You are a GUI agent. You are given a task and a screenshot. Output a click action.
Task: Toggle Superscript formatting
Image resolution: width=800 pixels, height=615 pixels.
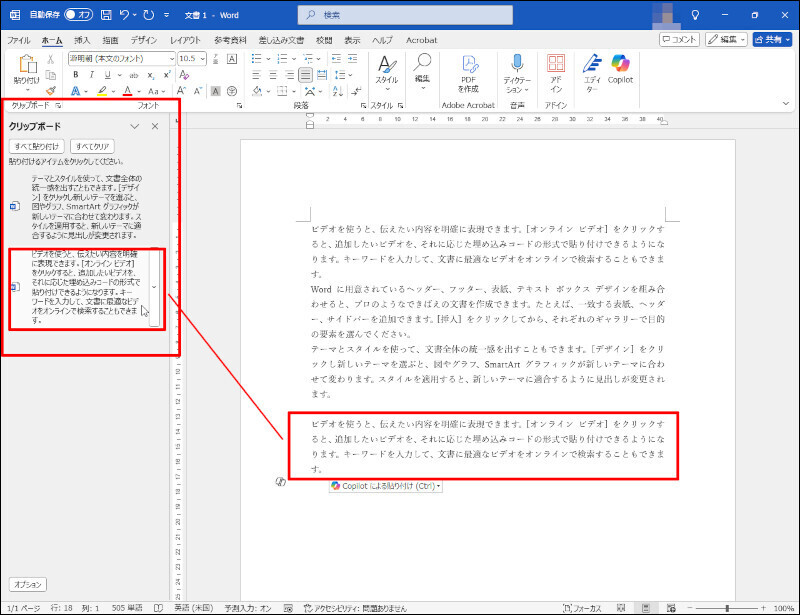point(166,75)
